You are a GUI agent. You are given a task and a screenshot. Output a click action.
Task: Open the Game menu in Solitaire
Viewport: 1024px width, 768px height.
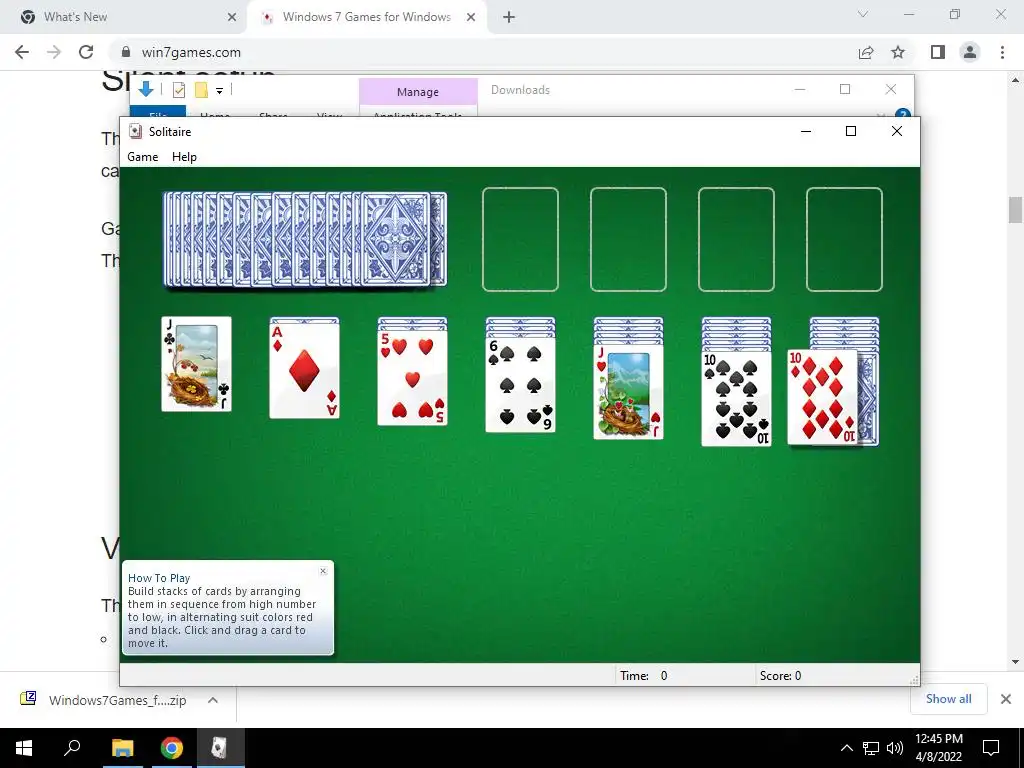point(142,157)
